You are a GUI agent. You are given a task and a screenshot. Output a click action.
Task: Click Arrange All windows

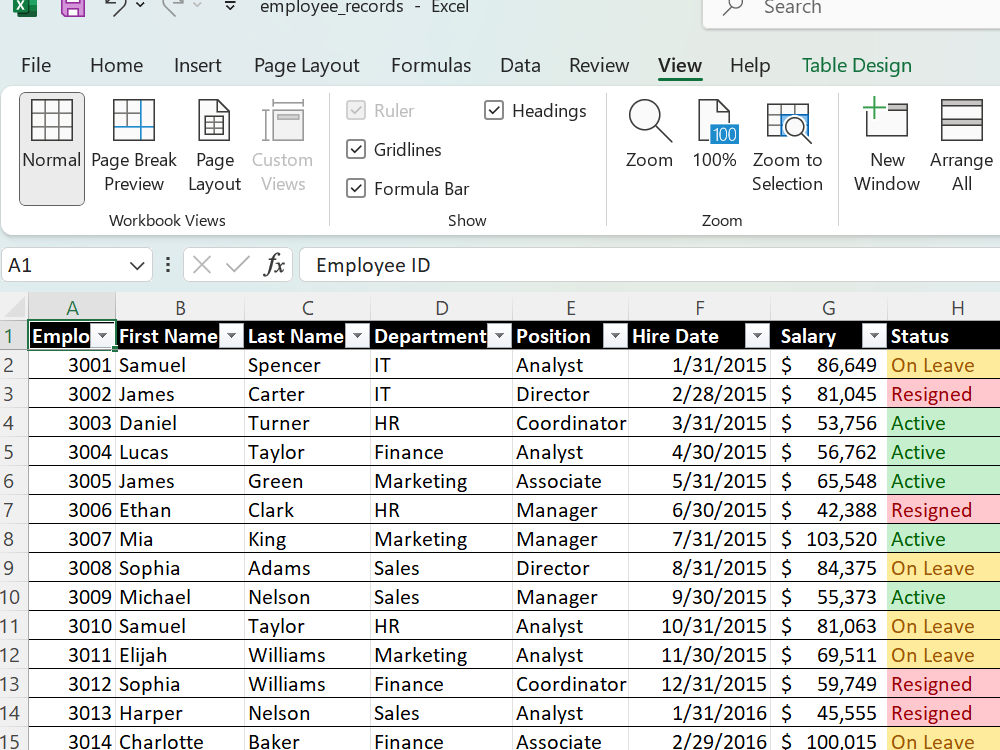(962, 146)
